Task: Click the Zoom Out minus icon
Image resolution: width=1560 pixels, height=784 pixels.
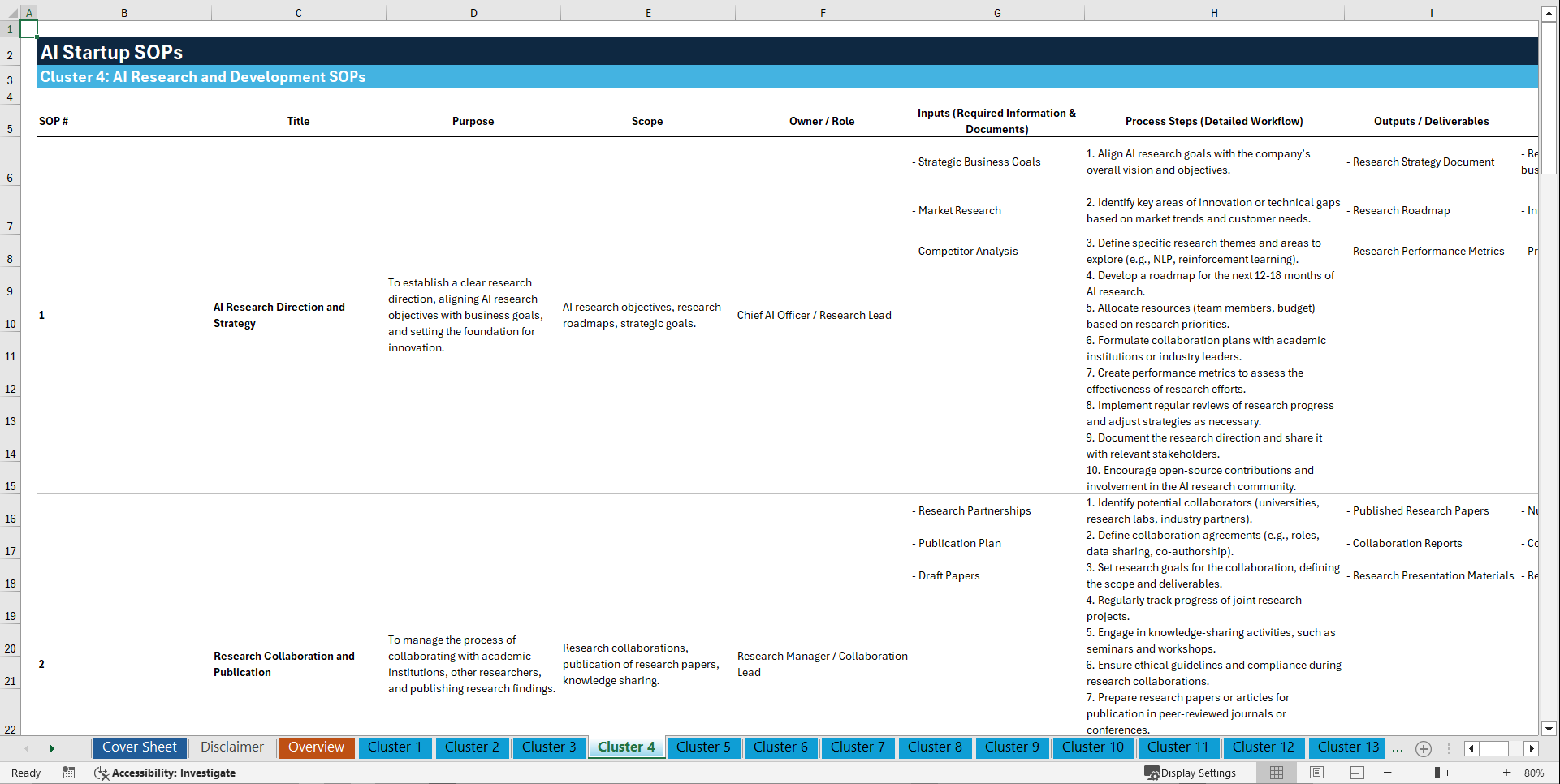Action: pos(1388,773)
